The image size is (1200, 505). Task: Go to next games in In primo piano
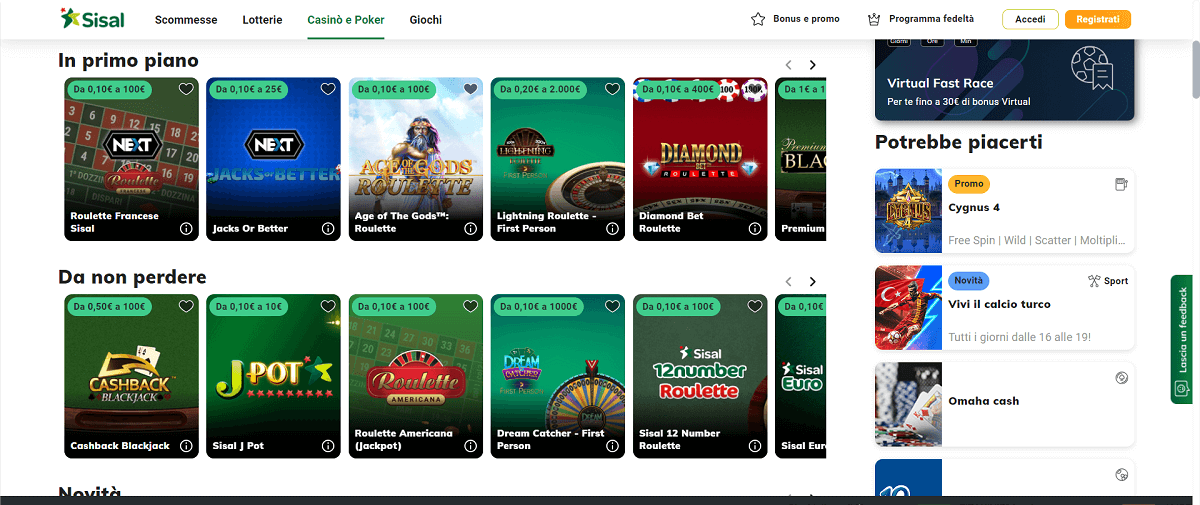813,65
